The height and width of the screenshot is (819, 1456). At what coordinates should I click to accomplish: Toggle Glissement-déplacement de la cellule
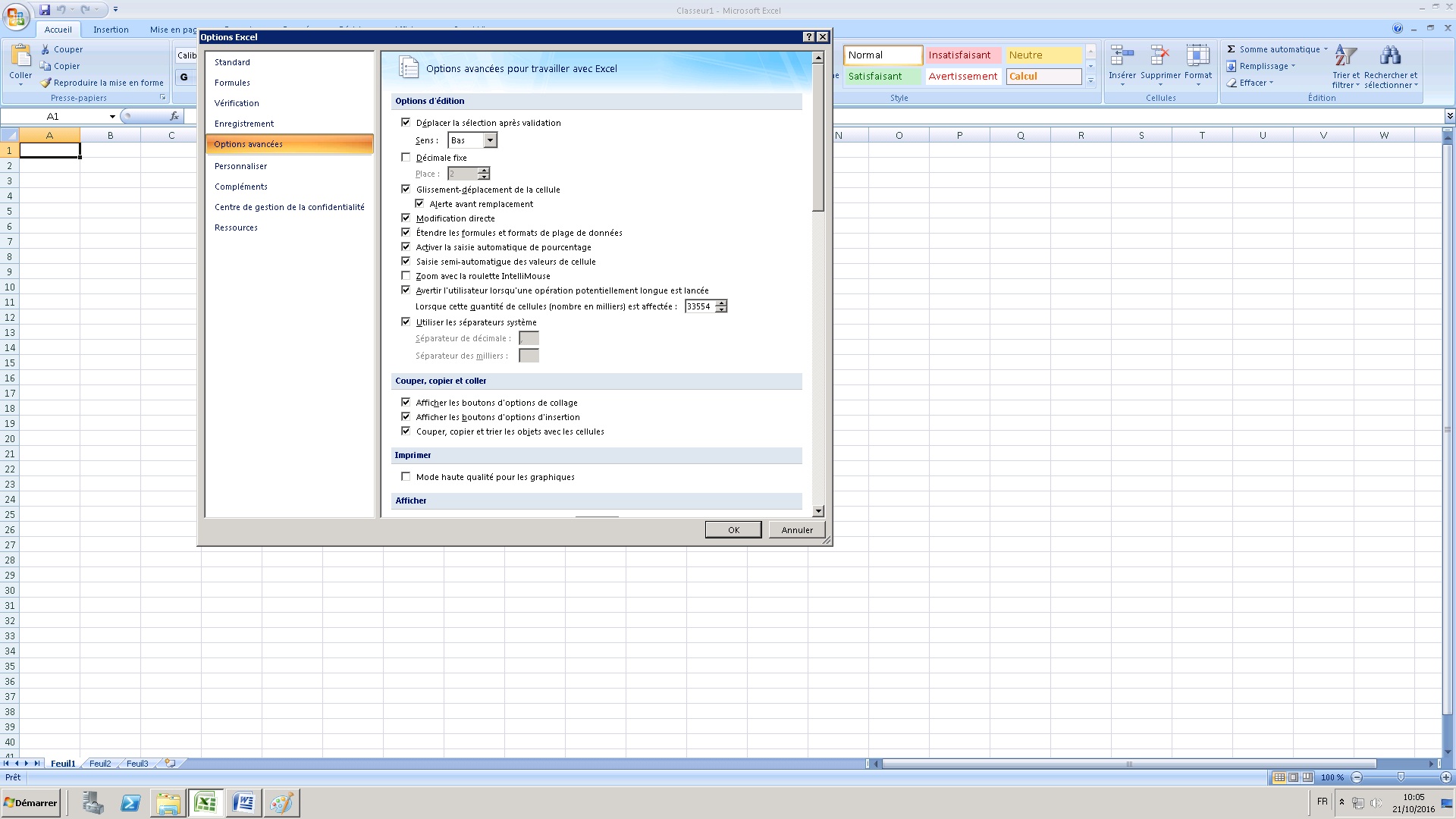[406, 189]
